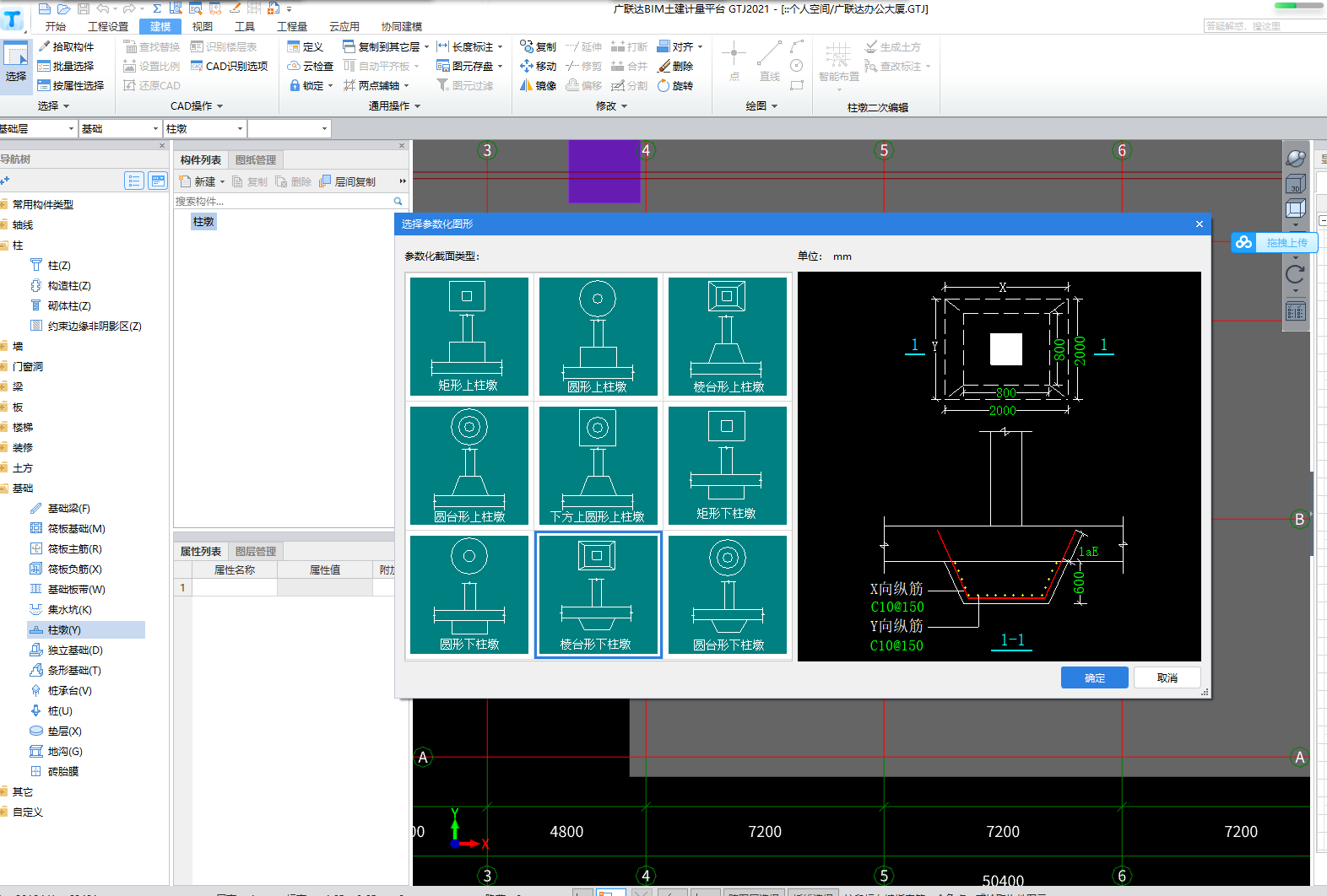1327x896 pixels.
Task: Open the 云应用 ribbon tab
Action: click(x=344, y=26)
